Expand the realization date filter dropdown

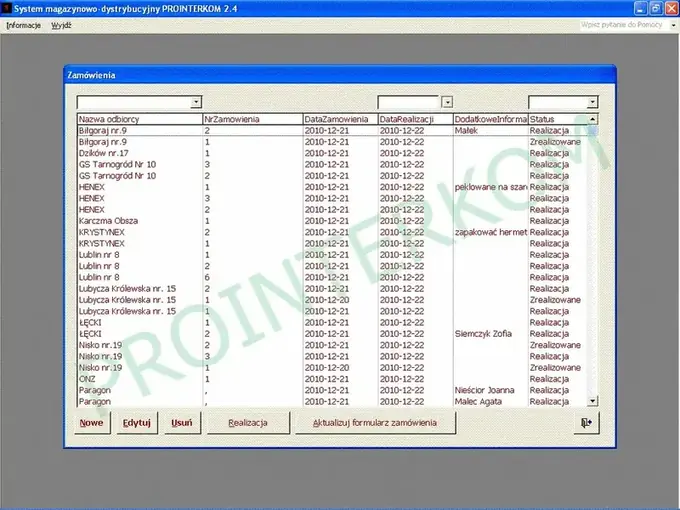(x=447, y=102)
